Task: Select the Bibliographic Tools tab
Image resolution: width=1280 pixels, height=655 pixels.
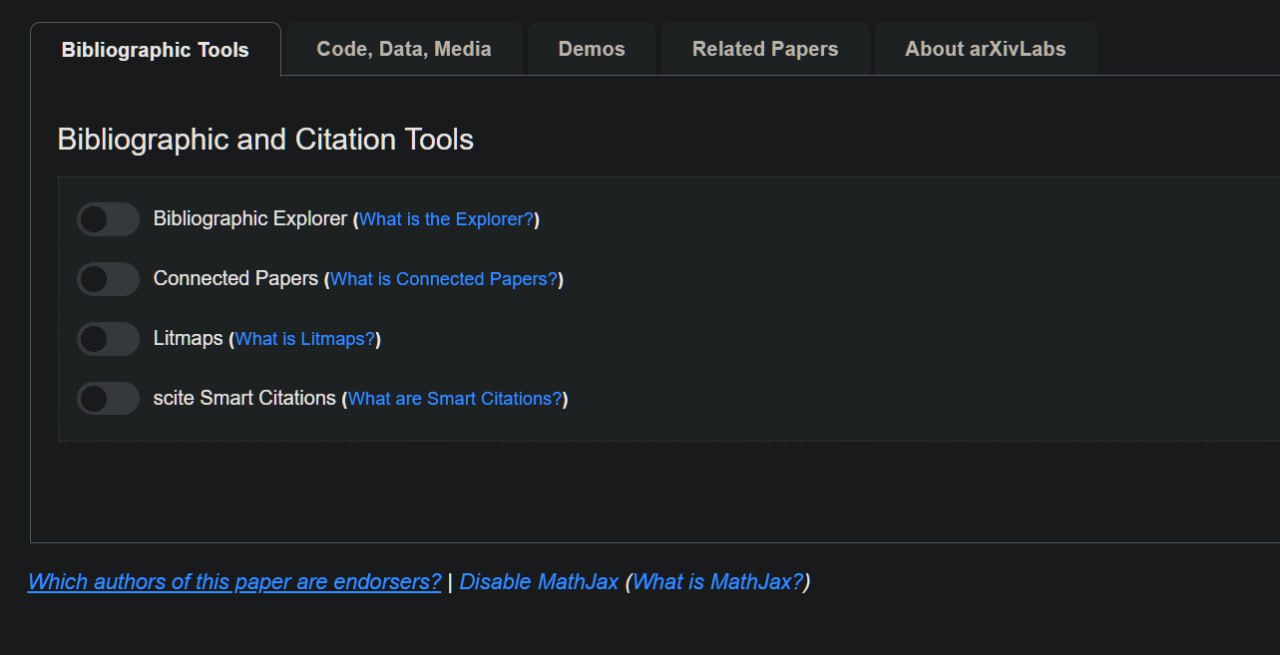Action: pyautogui.click(x=155, y=50)
